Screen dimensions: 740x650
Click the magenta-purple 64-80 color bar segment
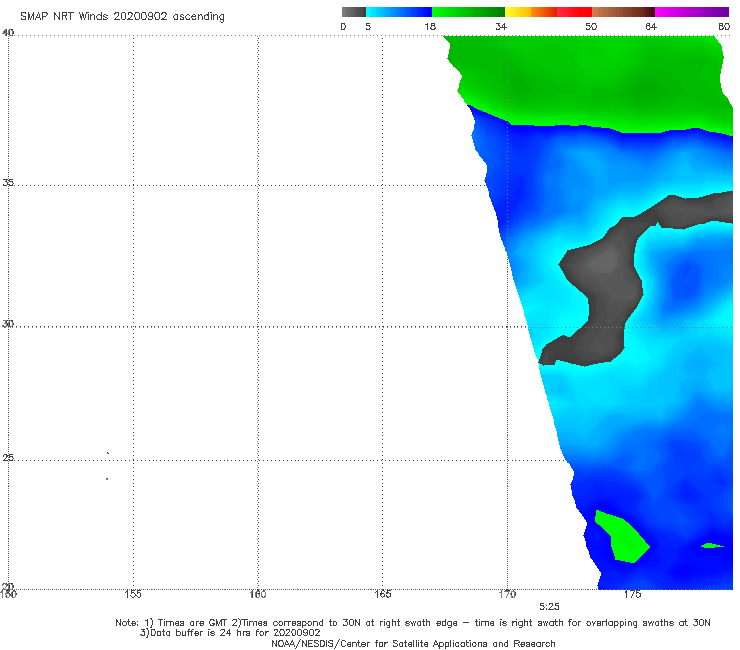point(692,12)
